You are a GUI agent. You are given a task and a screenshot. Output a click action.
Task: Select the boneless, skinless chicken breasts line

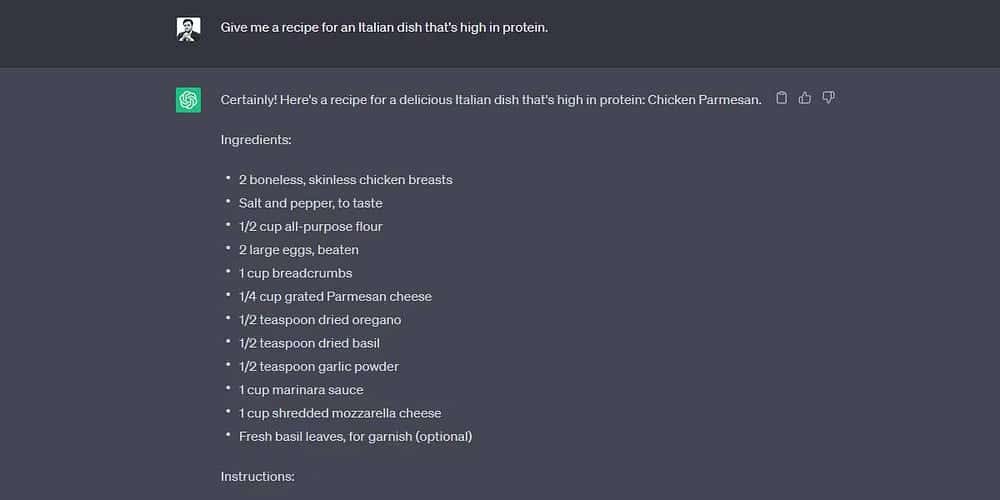(345, 180)
